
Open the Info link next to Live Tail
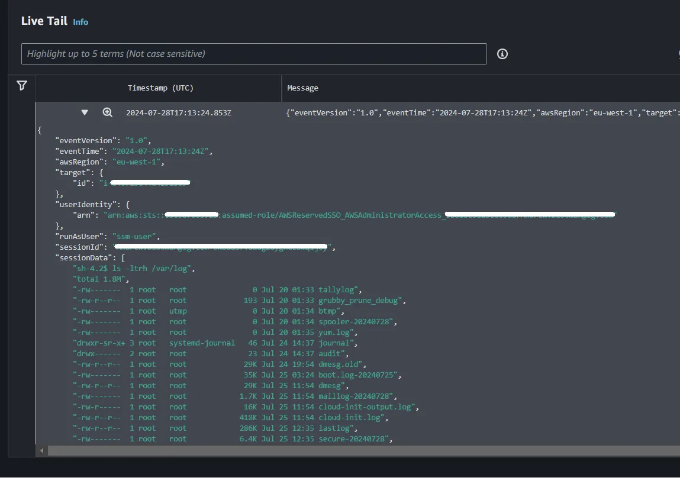pyautogui.click(x=80, y=22)
